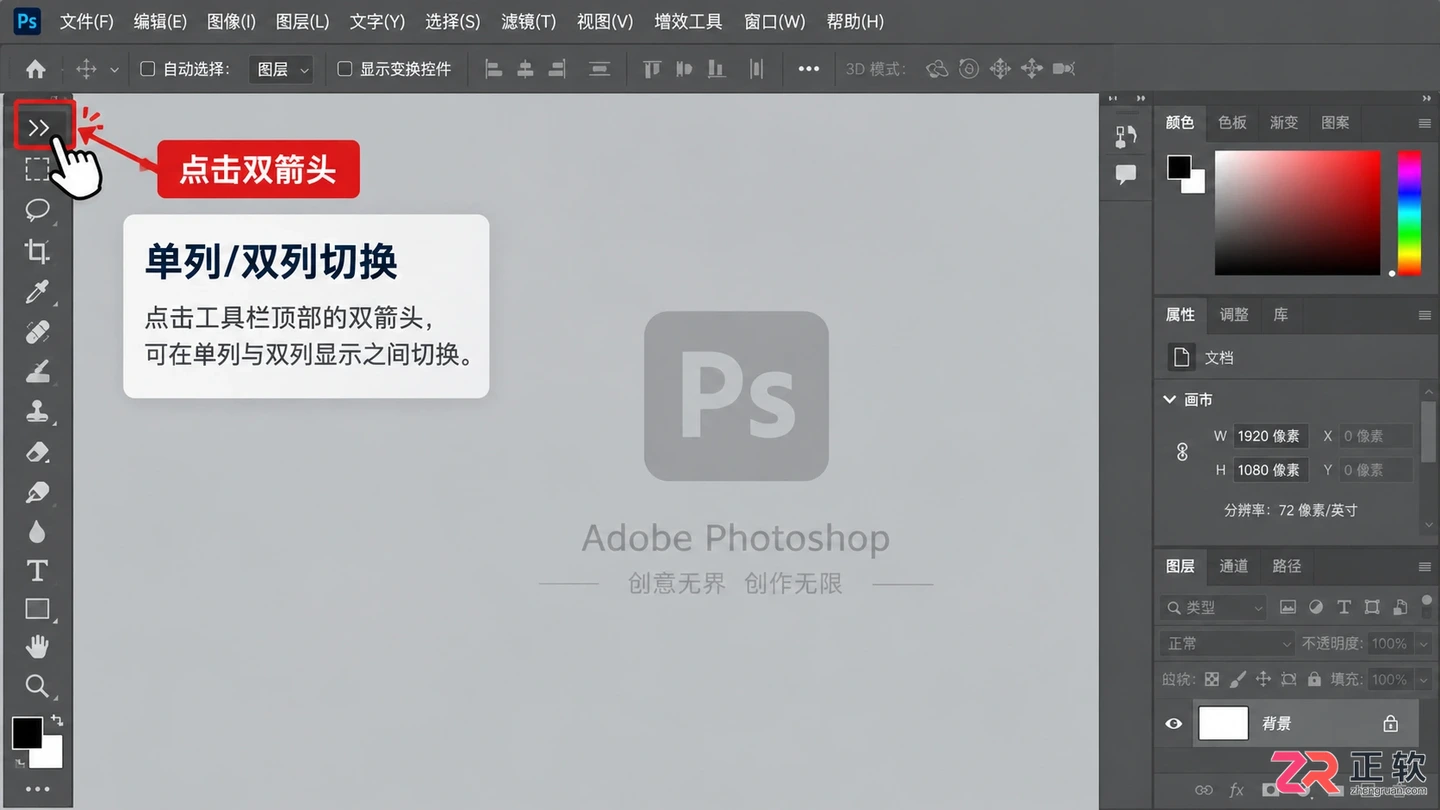Align right edges in options bar
The height and width of the screenshot is (810, 1440).
pyautogui.click(x=557, y=69)
